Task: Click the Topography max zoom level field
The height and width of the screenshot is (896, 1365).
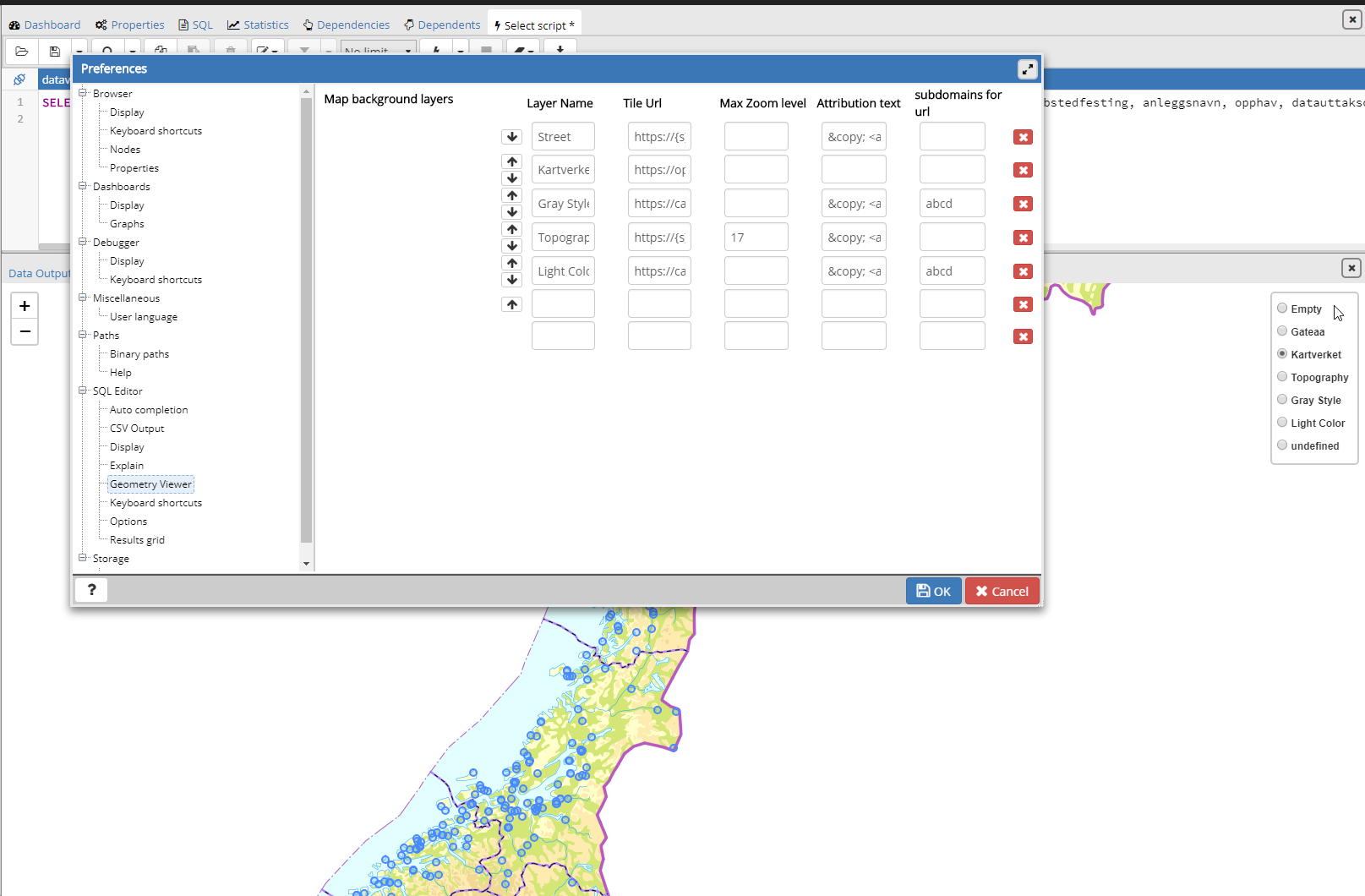Action: click(x=756, y=238)
